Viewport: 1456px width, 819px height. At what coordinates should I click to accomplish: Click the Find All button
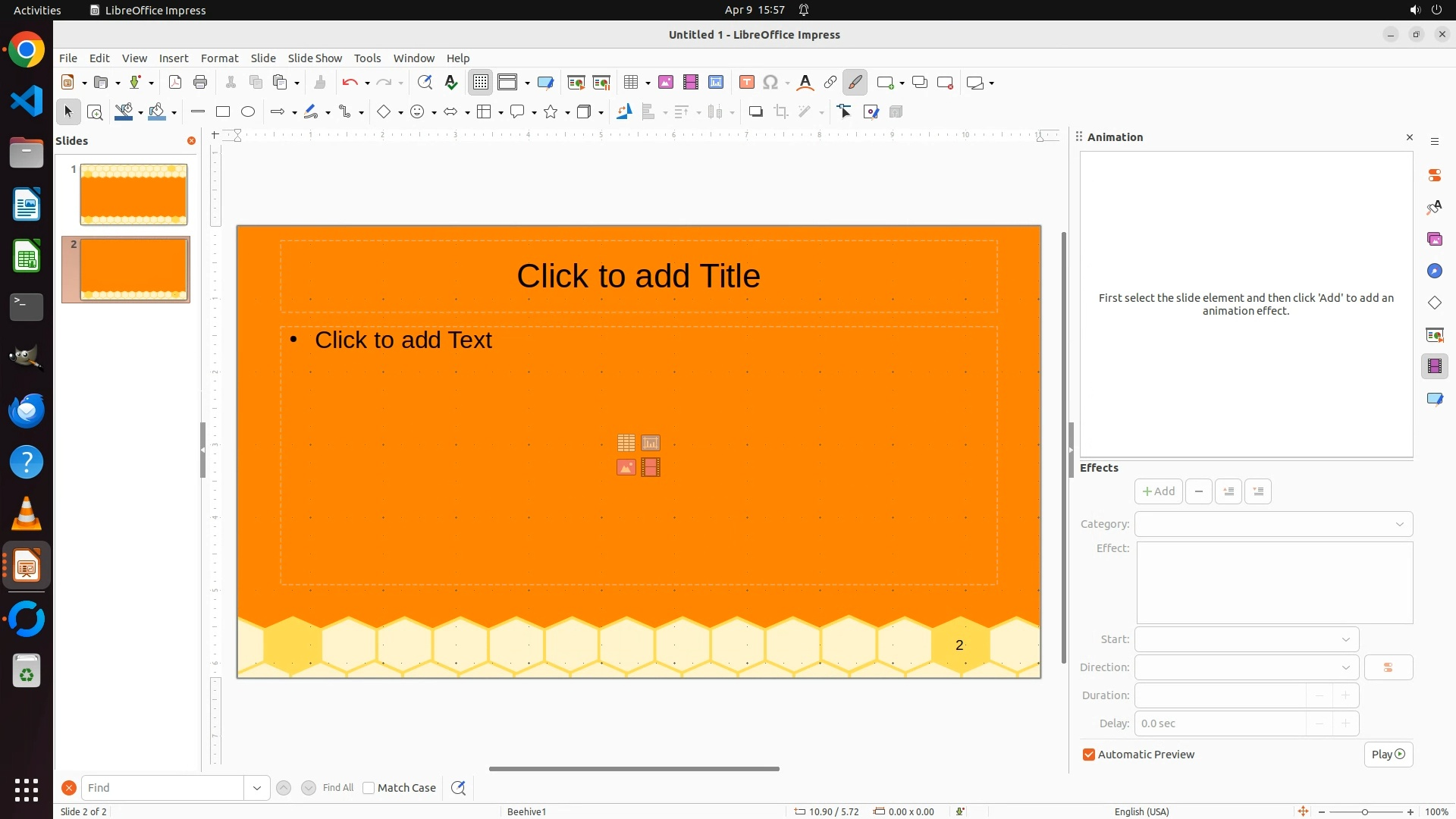coord(338,788)
